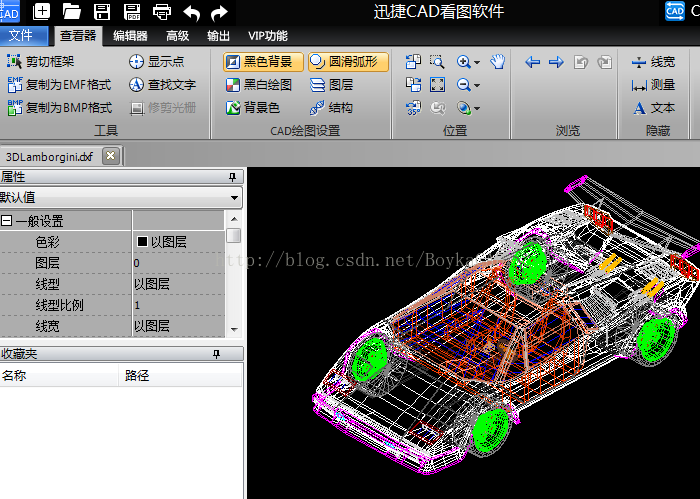Screen dimensions: 700x499
Task: Open the 文件 file menu
Action: point(23,36)
